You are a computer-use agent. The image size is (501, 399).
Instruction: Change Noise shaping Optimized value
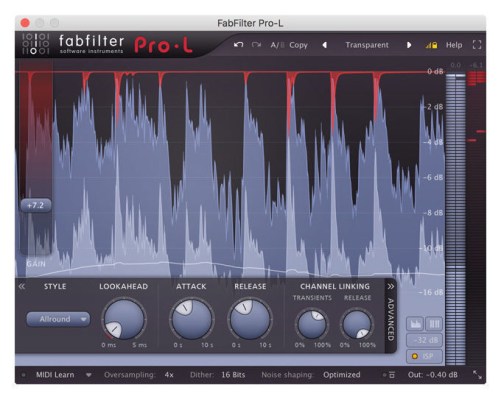coord(342,375)
